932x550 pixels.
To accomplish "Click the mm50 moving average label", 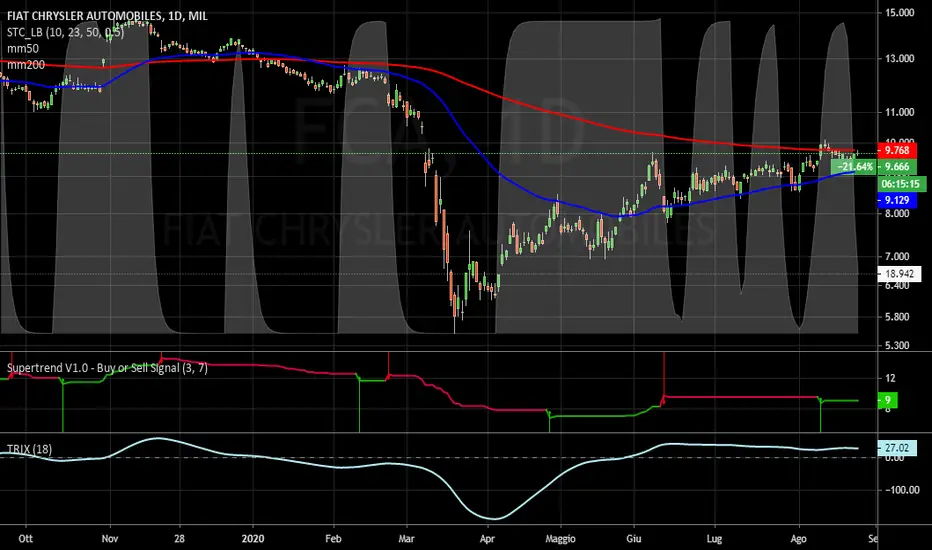I will (x=23, y=49).
